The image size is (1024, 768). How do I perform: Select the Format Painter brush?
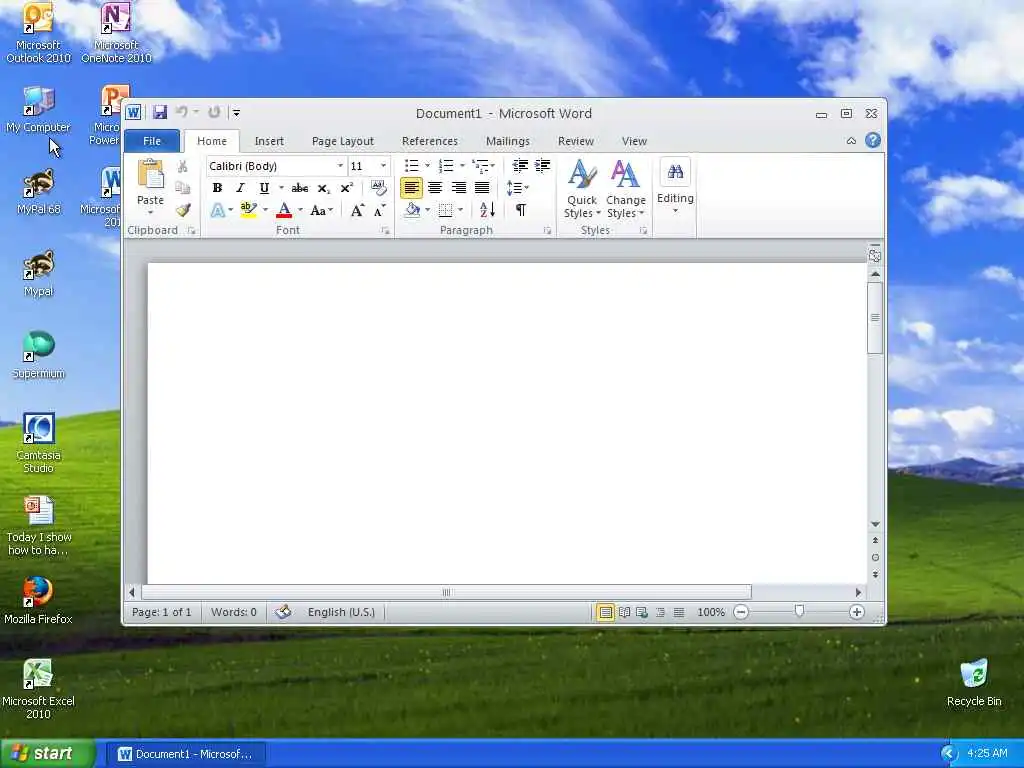183,210
